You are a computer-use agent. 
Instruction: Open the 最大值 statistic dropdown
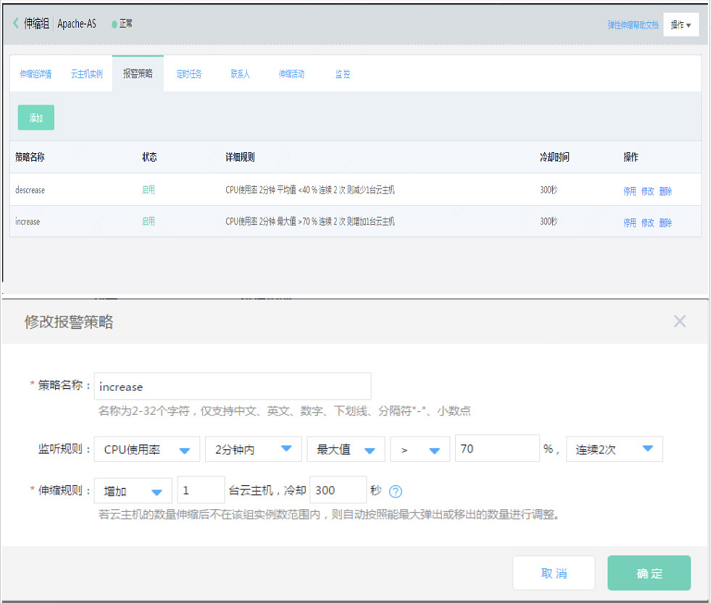(346, 449)
